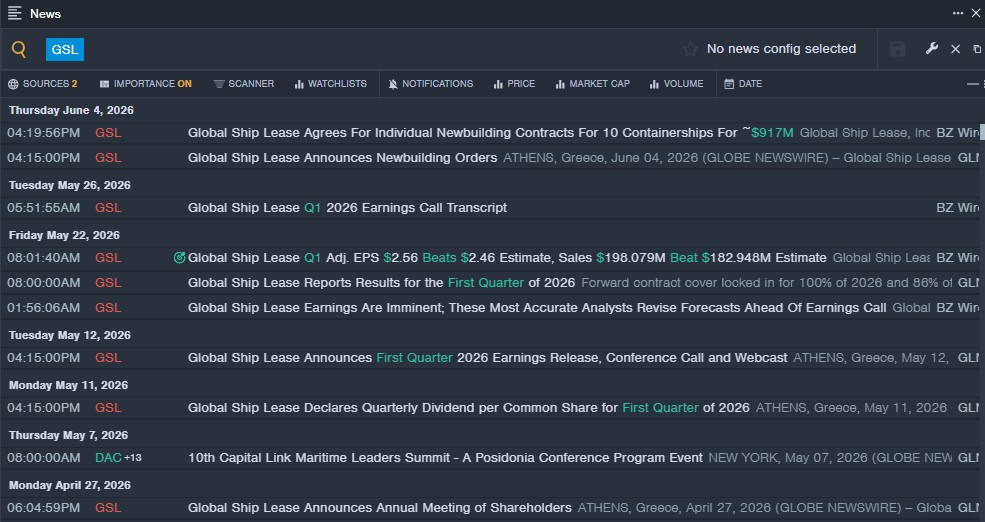Open the WATCHLISTS filter
Screen dimensions: 985x522
pos(330,84)
